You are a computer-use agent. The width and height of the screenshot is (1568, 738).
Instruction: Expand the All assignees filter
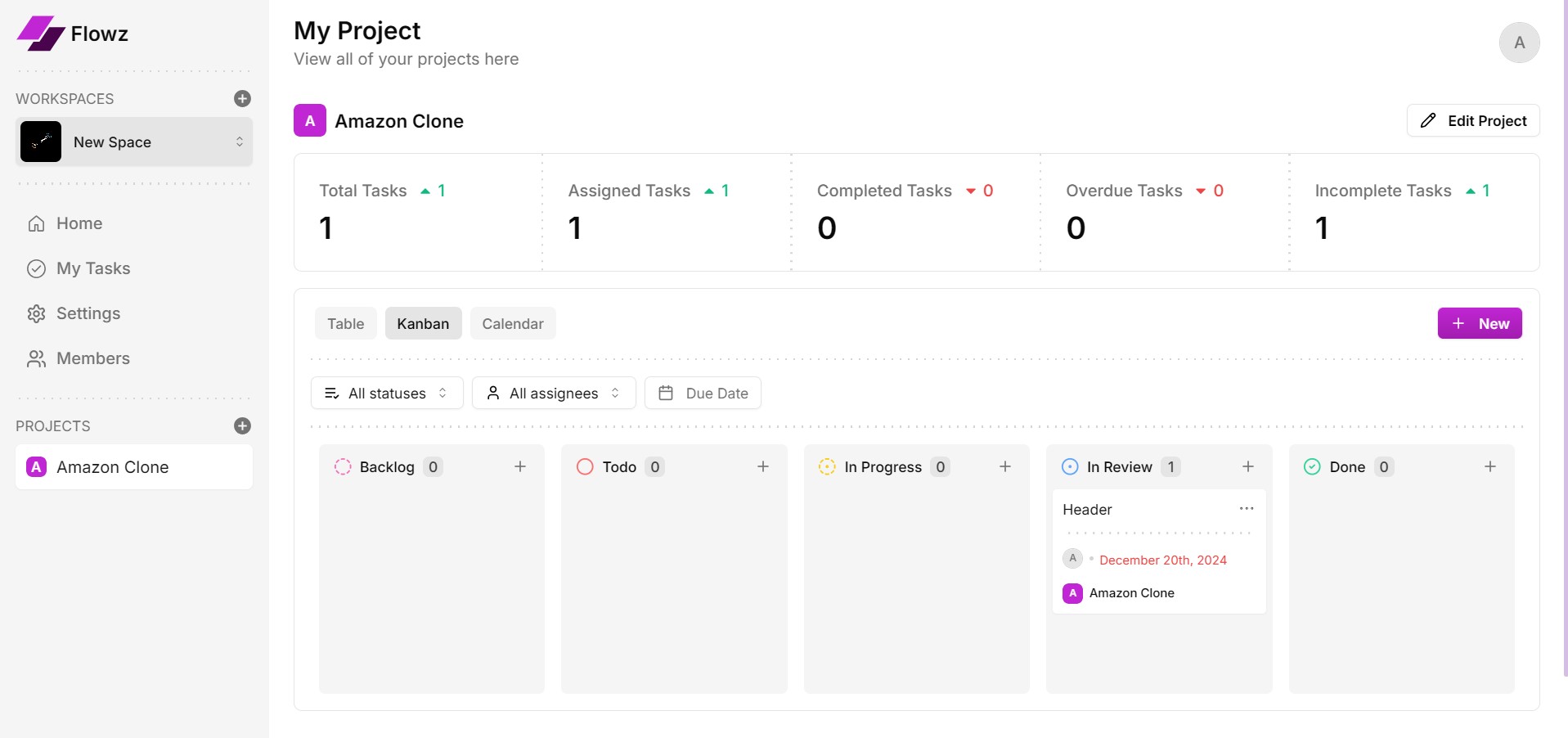pyautogui.click(x=553, y=393)
